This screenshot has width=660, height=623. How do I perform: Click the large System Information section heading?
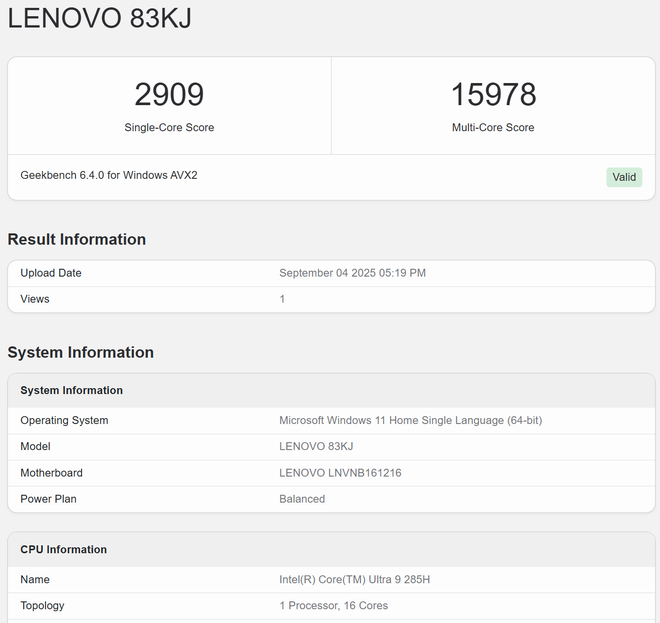point(81,352)
